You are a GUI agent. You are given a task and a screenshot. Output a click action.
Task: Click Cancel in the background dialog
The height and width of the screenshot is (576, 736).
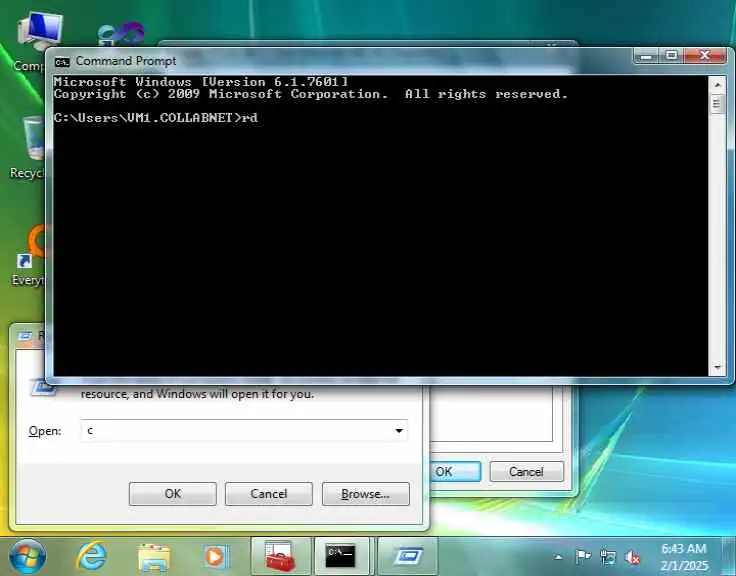click(x=526, y=471)
